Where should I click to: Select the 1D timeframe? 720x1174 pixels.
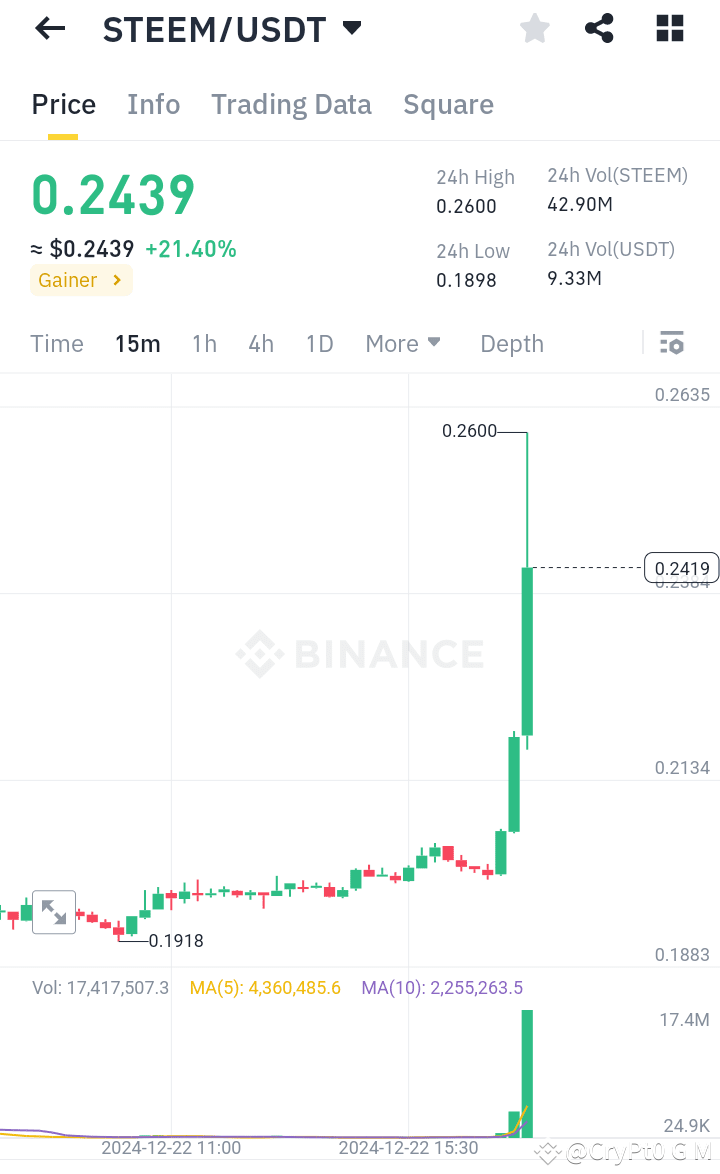click(x=319, y=343)
